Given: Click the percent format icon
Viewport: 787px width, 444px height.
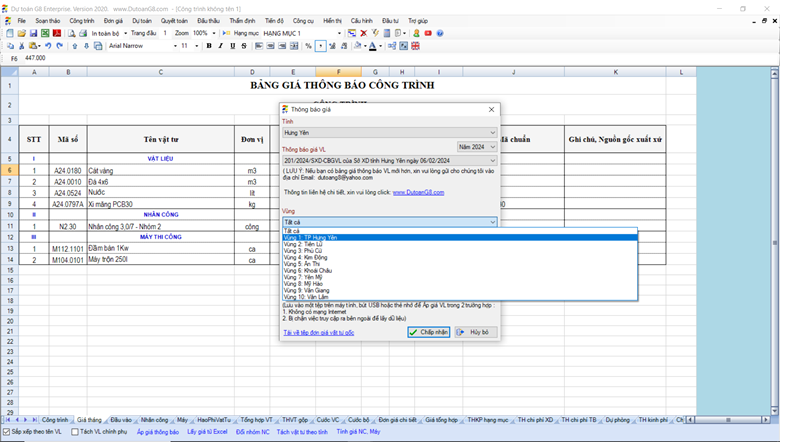Looking at the screenshot, I should click(308, 46).
